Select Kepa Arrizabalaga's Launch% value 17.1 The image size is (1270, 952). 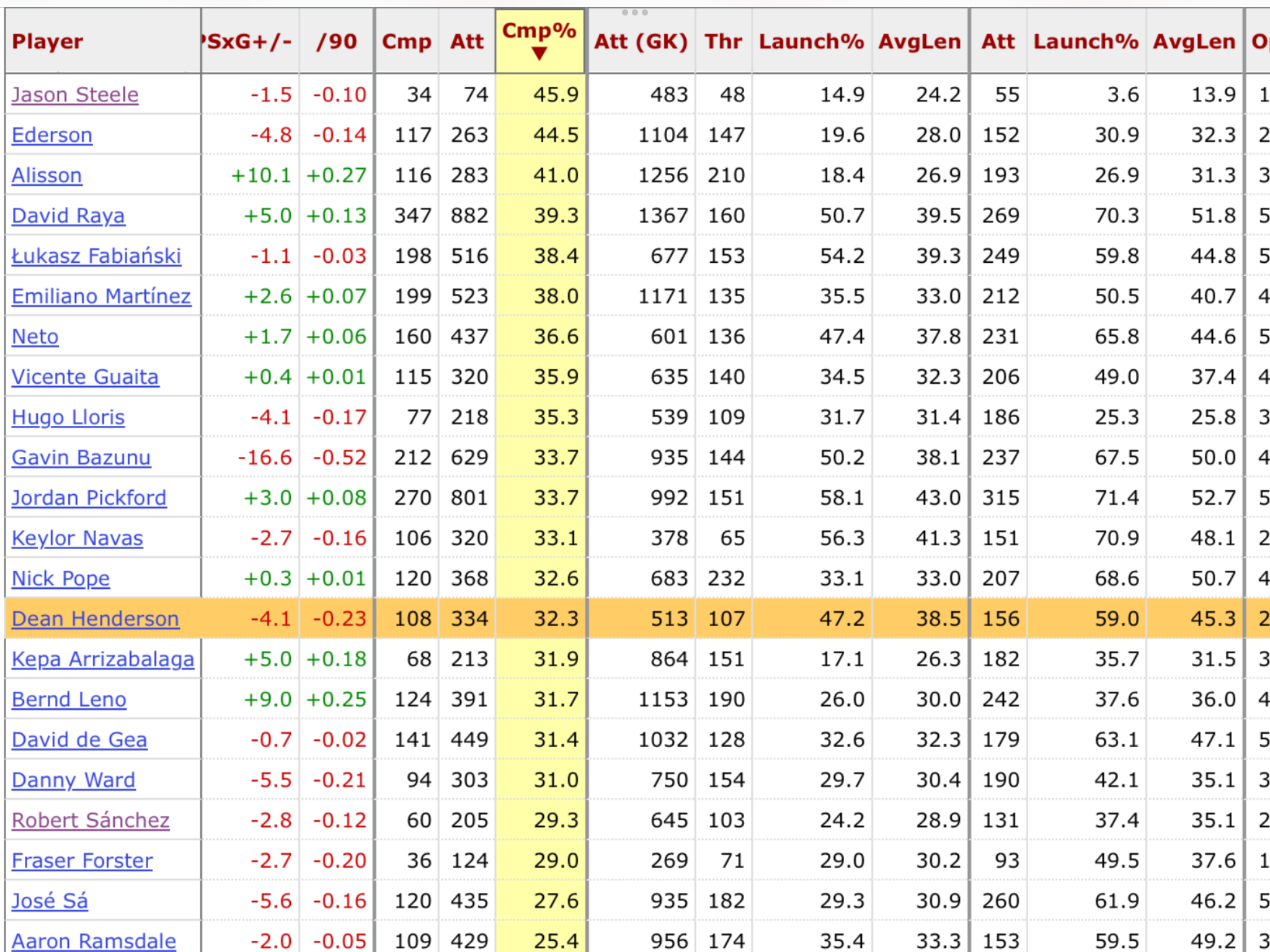[x=842, y=659]
